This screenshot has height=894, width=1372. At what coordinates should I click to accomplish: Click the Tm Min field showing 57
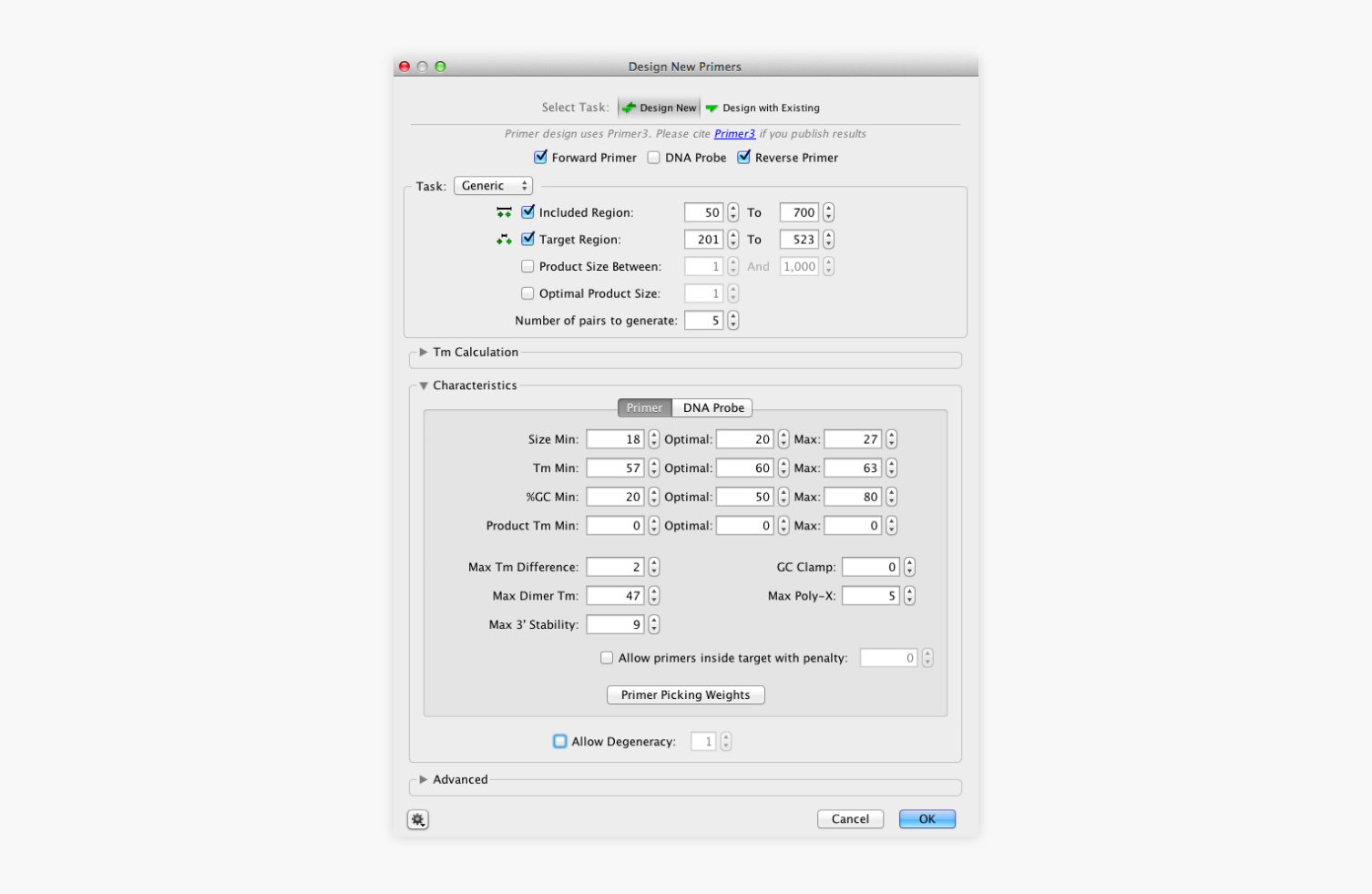coord(616,468)
